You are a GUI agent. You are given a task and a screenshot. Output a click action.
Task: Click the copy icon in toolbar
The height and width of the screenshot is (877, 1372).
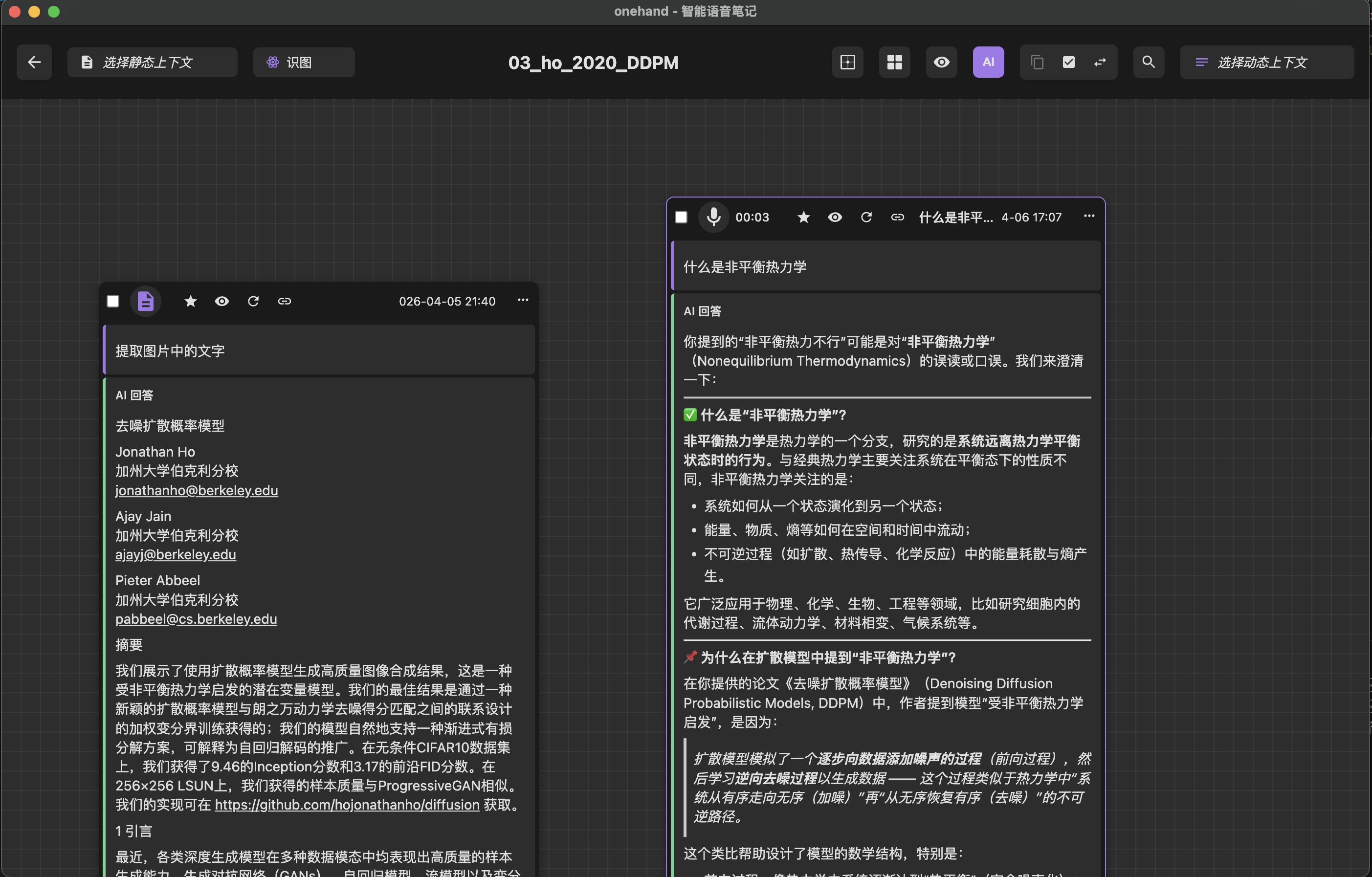pos(1038,62)
